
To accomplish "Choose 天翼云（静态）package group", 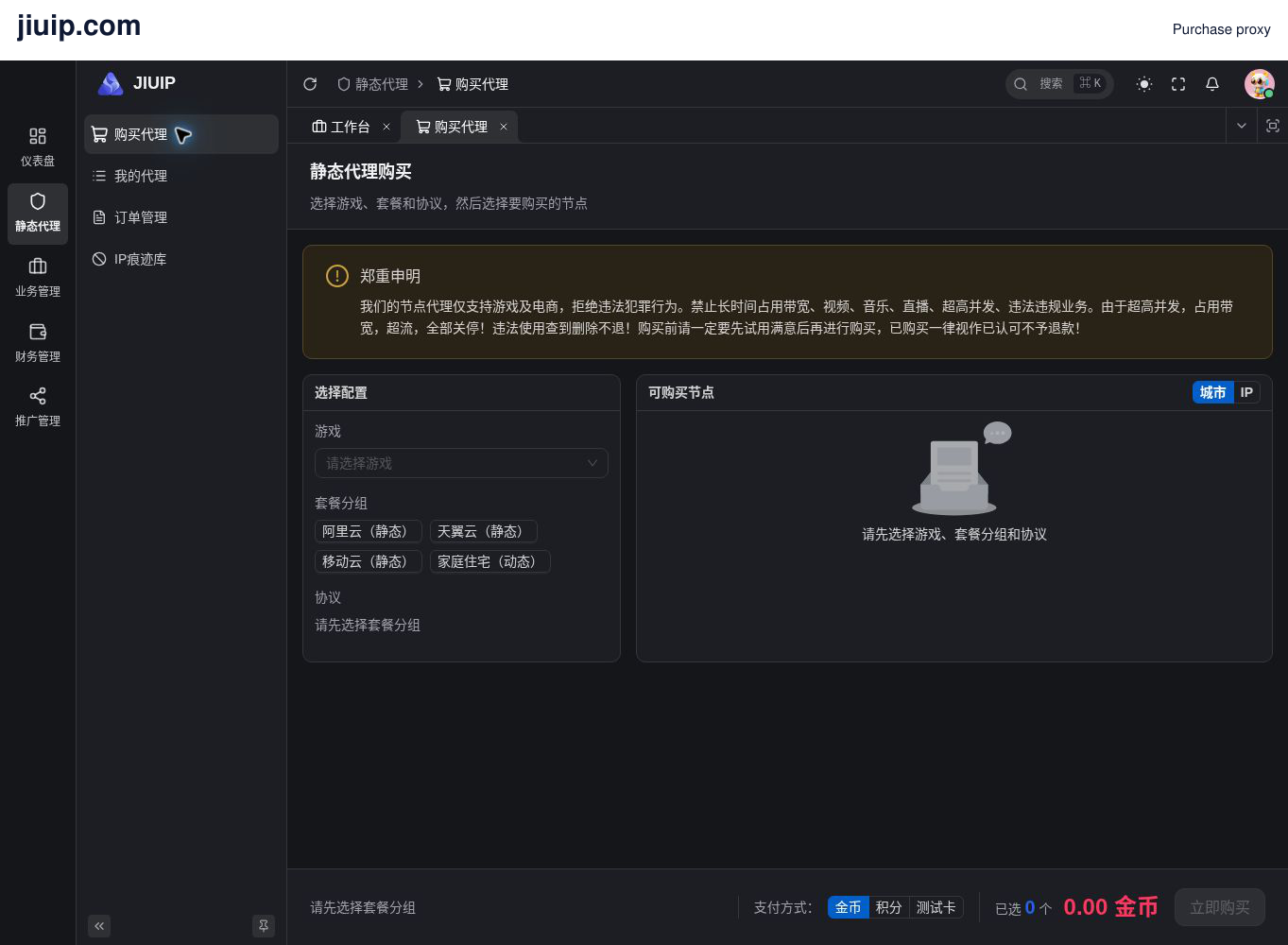I will coord(484,531).
